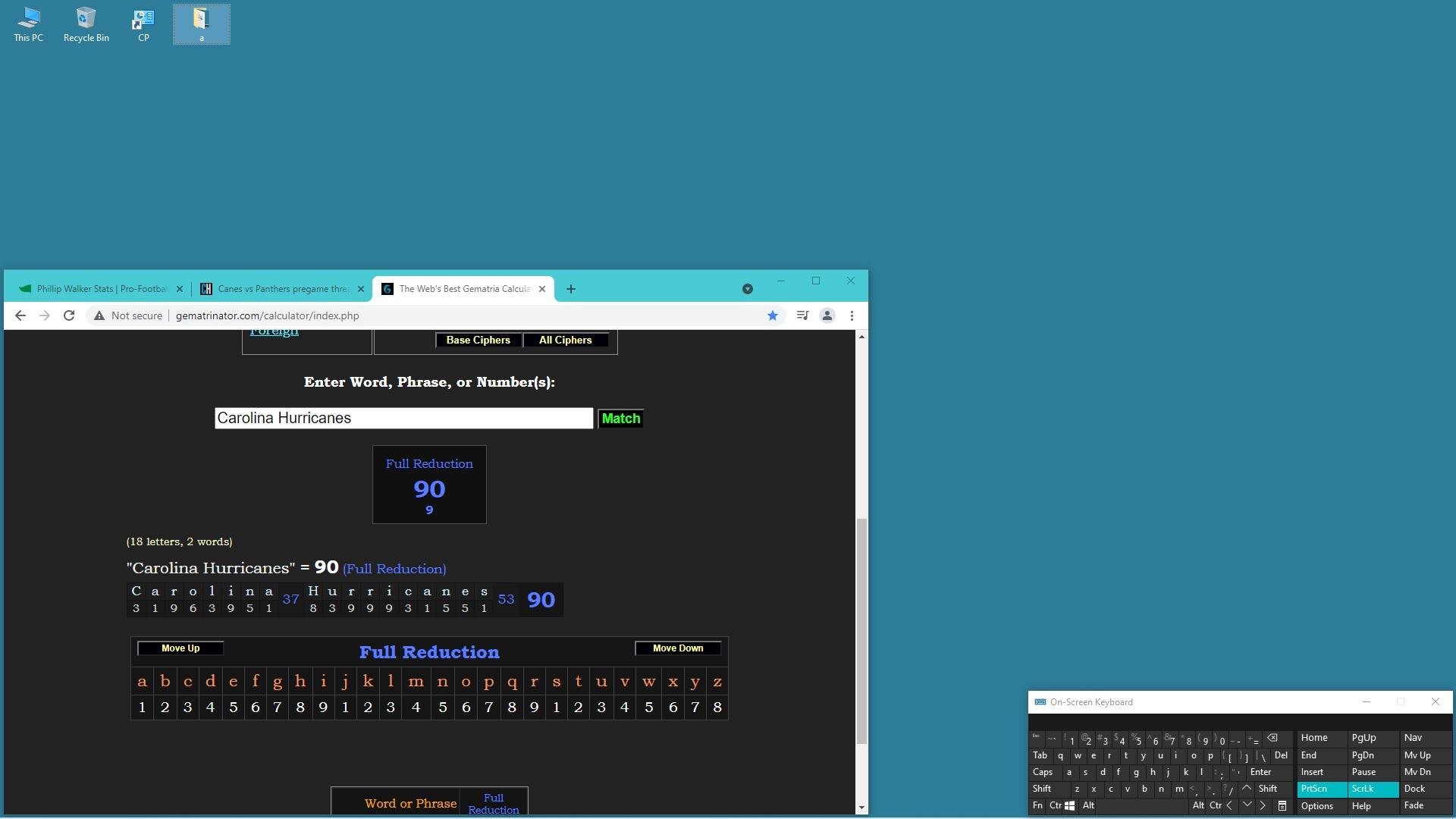
Task: Click the Del key on On-Screen Keyboard
Action: pyautogui.click(x=1282, y=755)
